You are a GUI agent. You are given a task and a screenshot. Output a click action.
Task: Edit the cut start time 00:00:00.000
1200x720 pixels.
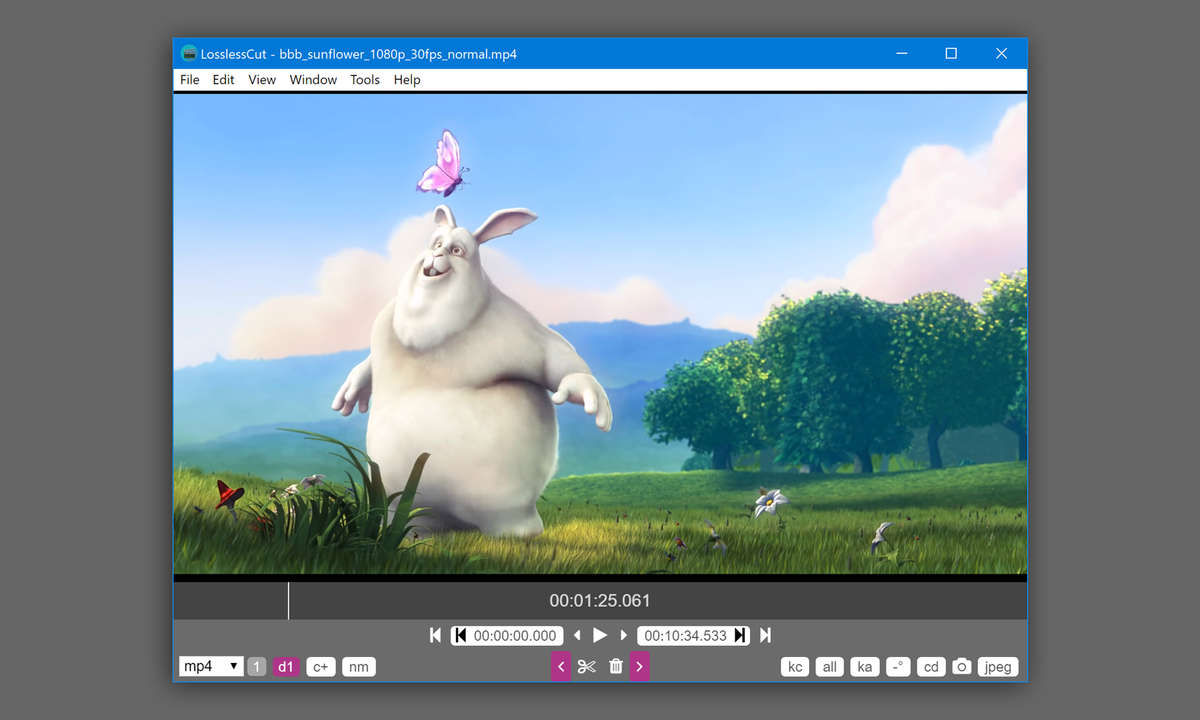515,635
